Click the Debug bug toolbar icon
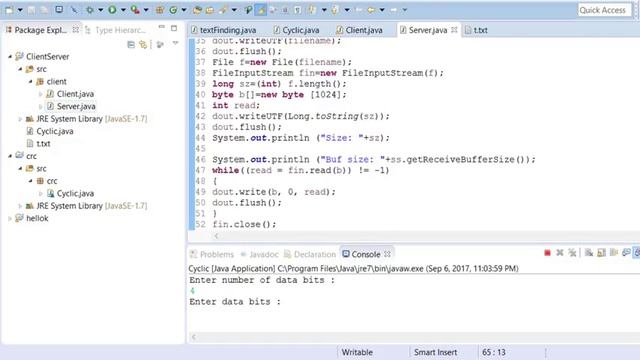This screenshot has height=360, width=640. click(89, 10)
